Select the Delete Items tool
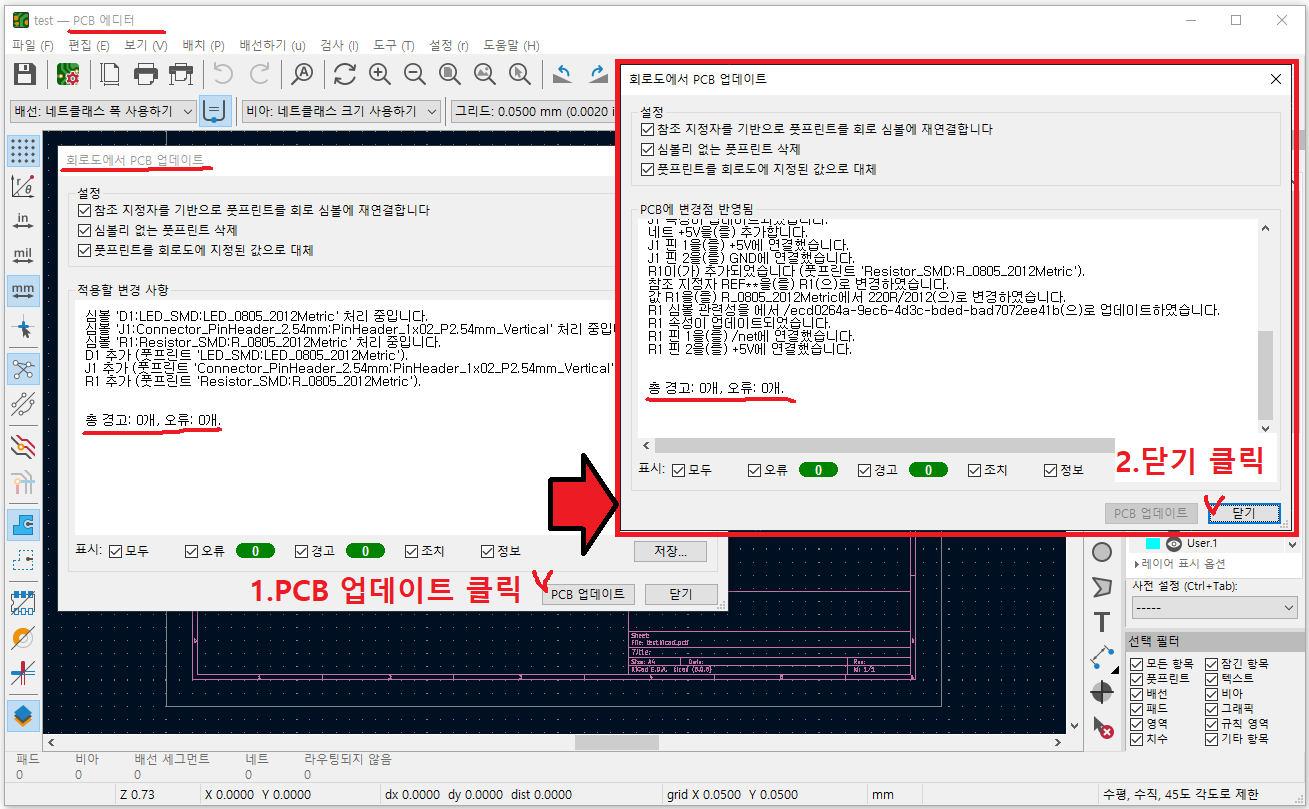Viewport: 1309px width, 809px height. [x=1102, y=728]
